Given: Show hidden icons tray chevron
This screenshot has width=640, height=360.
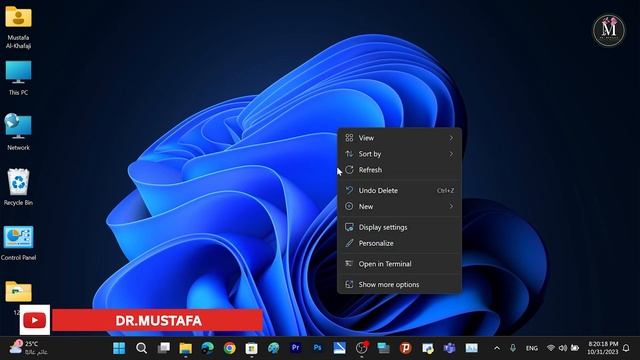Looking at the screenshot, I should pyautogui.click(x=497, y=348).
